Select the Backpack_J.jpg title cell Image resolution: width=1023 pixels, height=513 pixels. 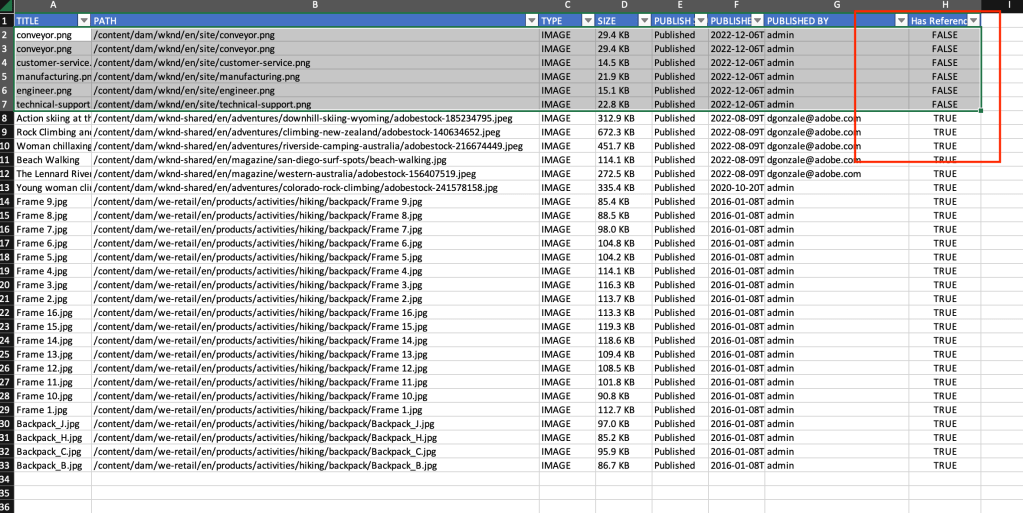tap(52, 424)
